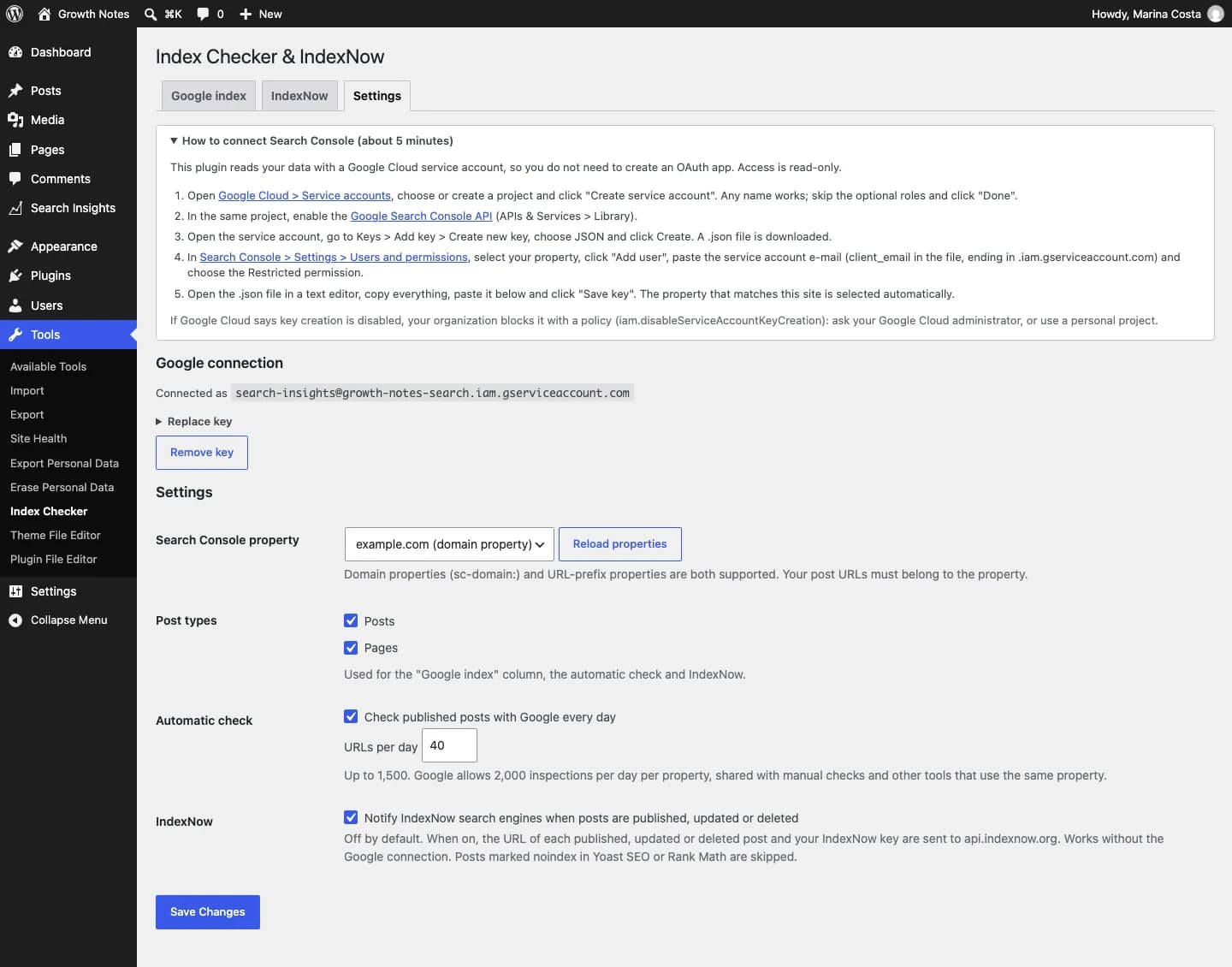Expand the Replace key section

click(x=194, y=421)
